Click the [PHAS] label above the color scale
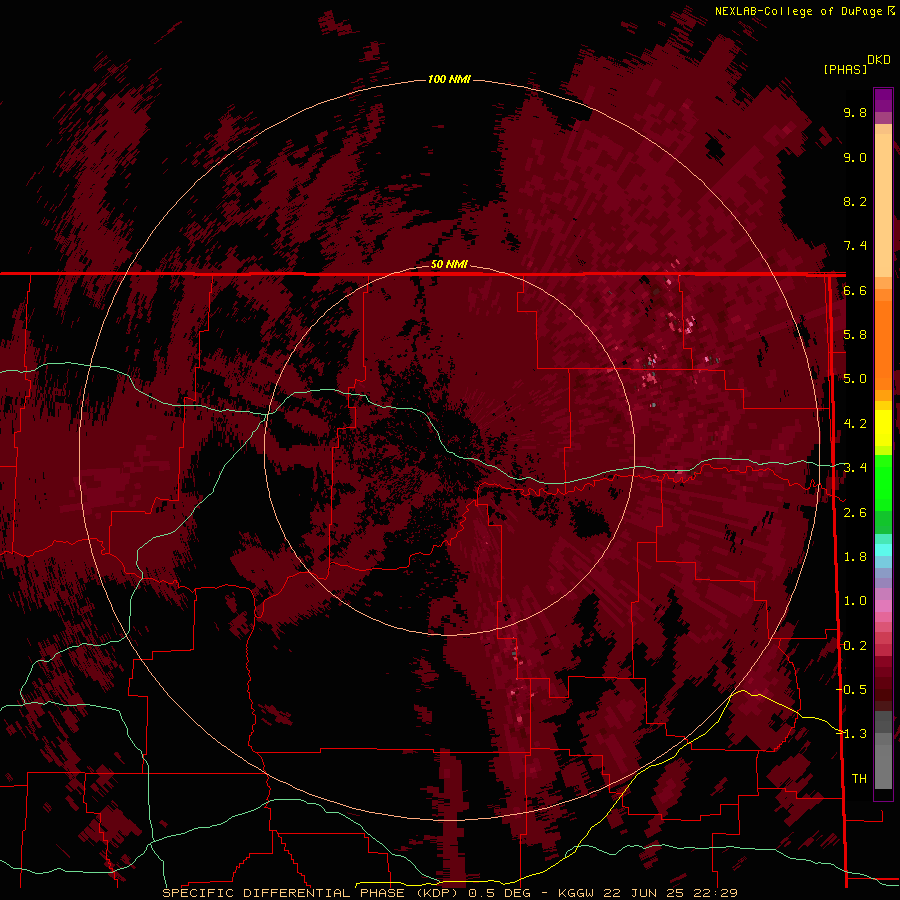Image resolution: width=900 pixels, height=900 pixels. click(845, 69)
